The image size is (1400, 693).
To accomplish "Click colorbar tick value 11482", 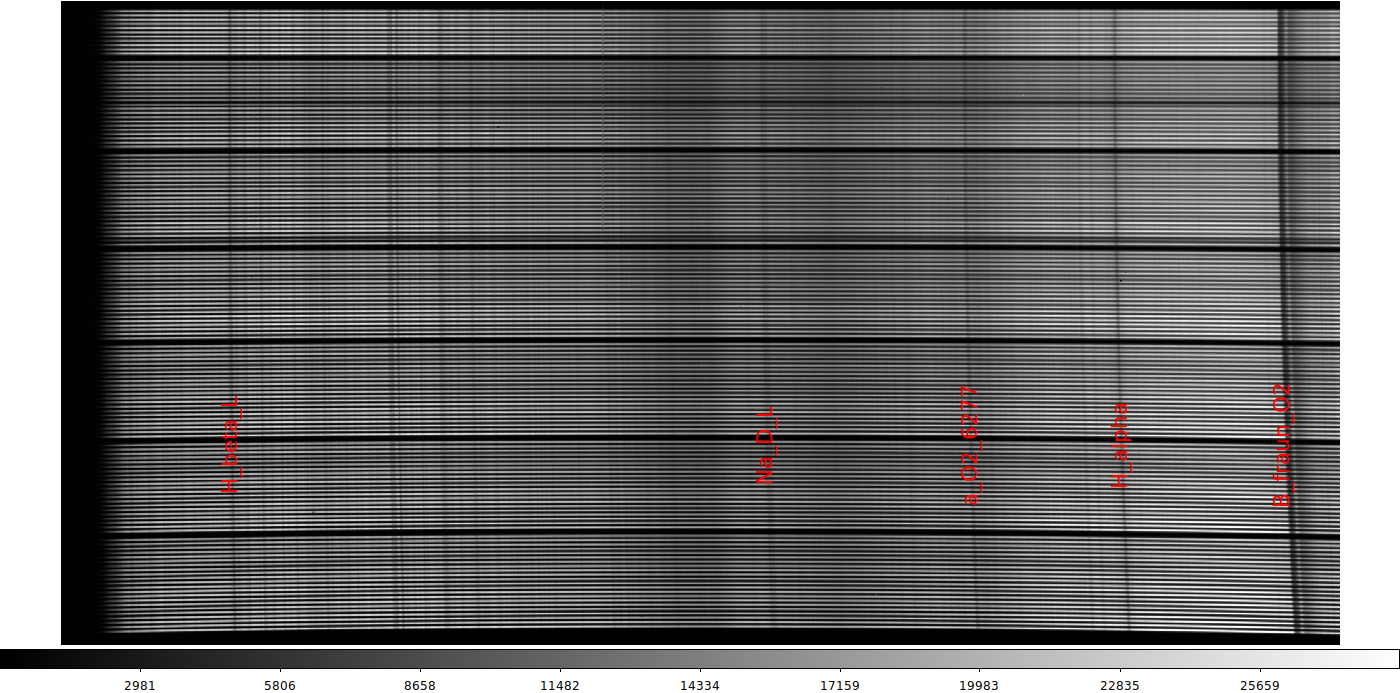I will click(560, 686).
